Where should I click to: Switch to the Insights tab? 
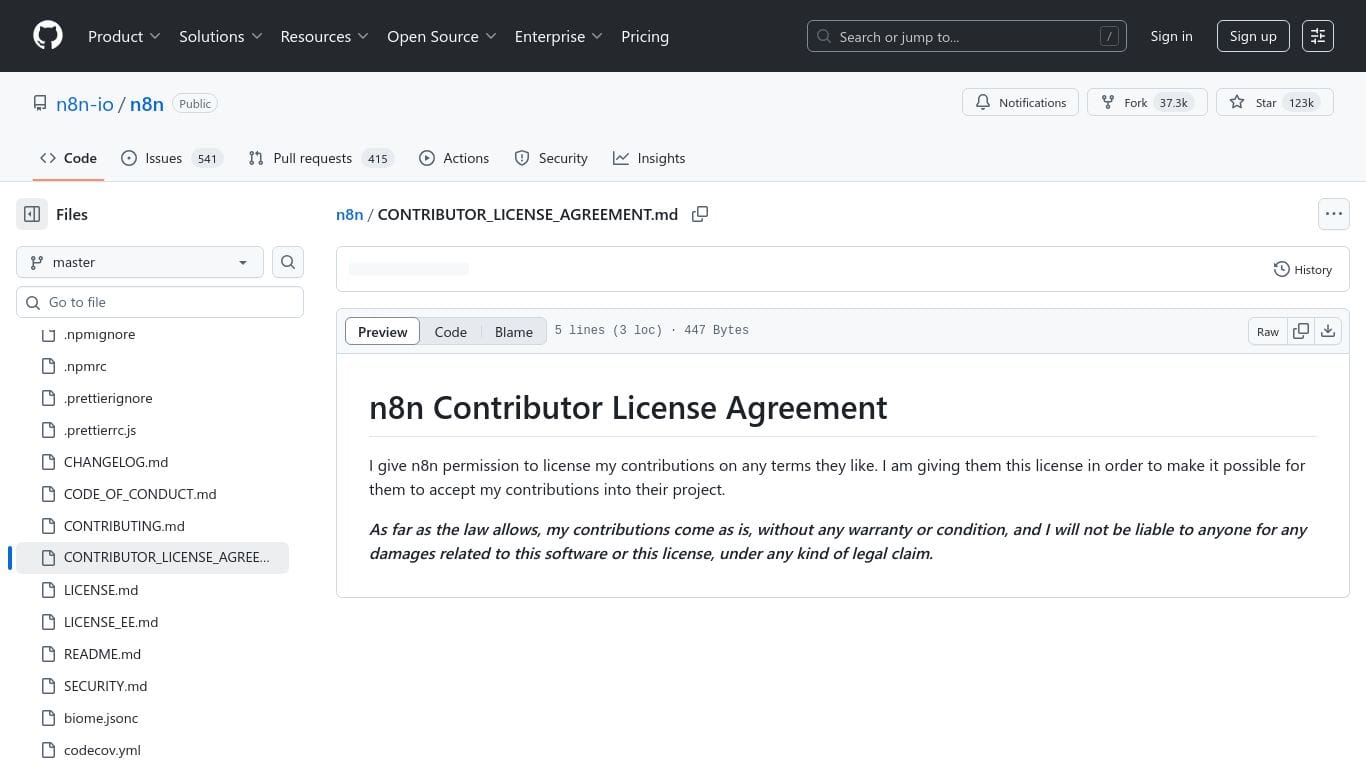coord(649,158)
